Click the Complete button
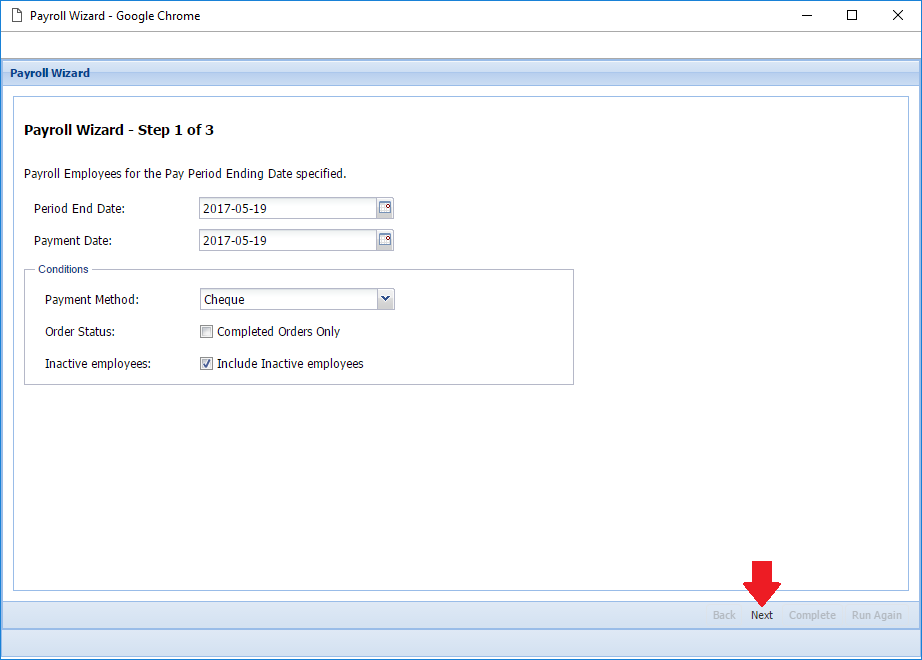 coord(812,615)
